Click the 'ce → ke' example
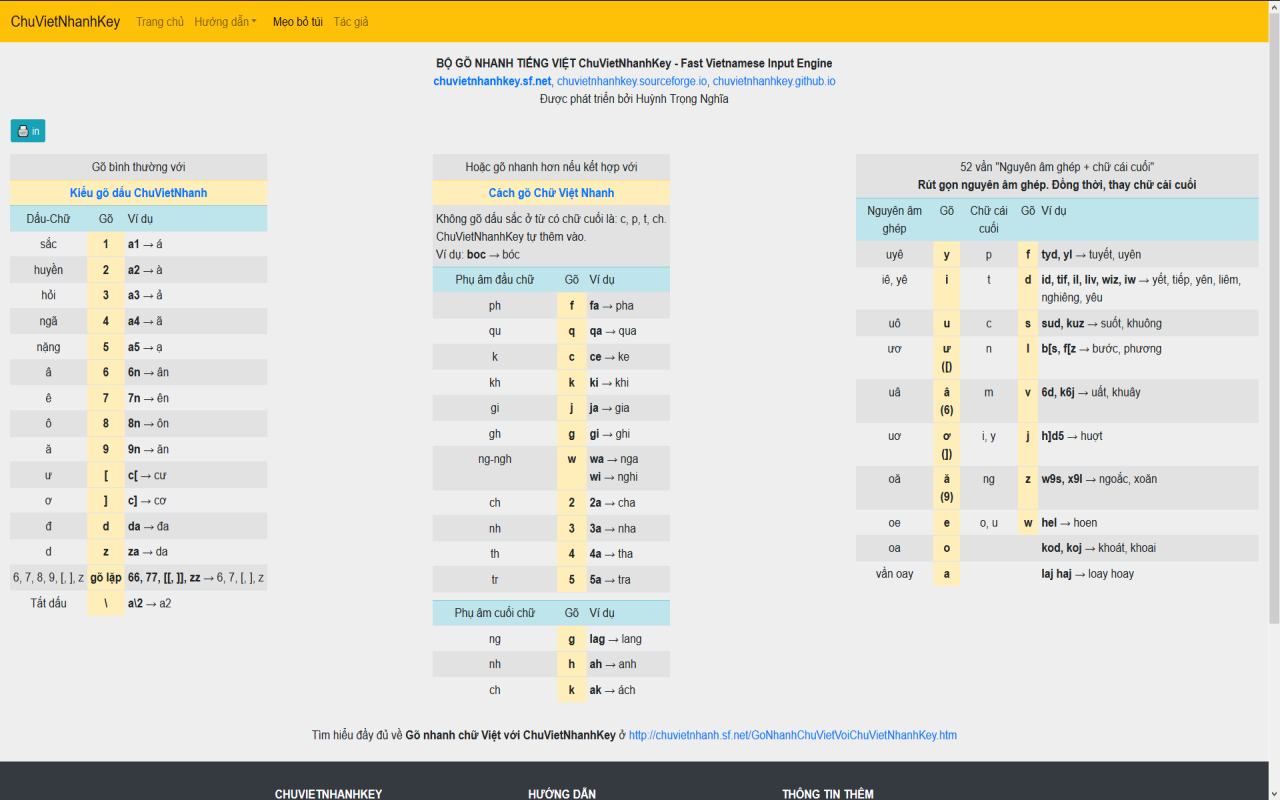Viewport: 1280px width, 800px height. point(609,357)
